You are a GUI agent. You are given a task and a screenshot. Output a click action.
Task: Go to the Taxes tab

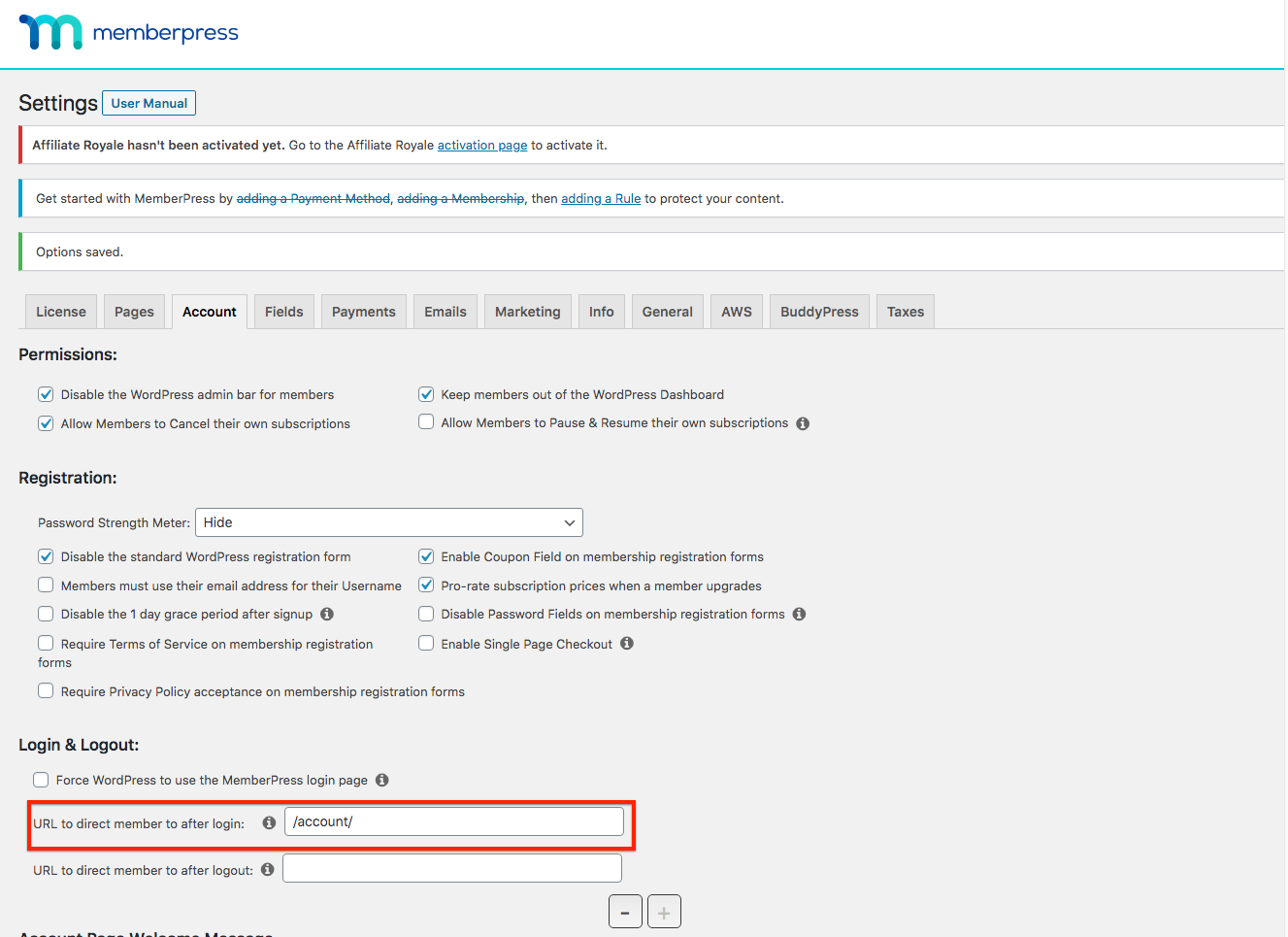point(906,312)
